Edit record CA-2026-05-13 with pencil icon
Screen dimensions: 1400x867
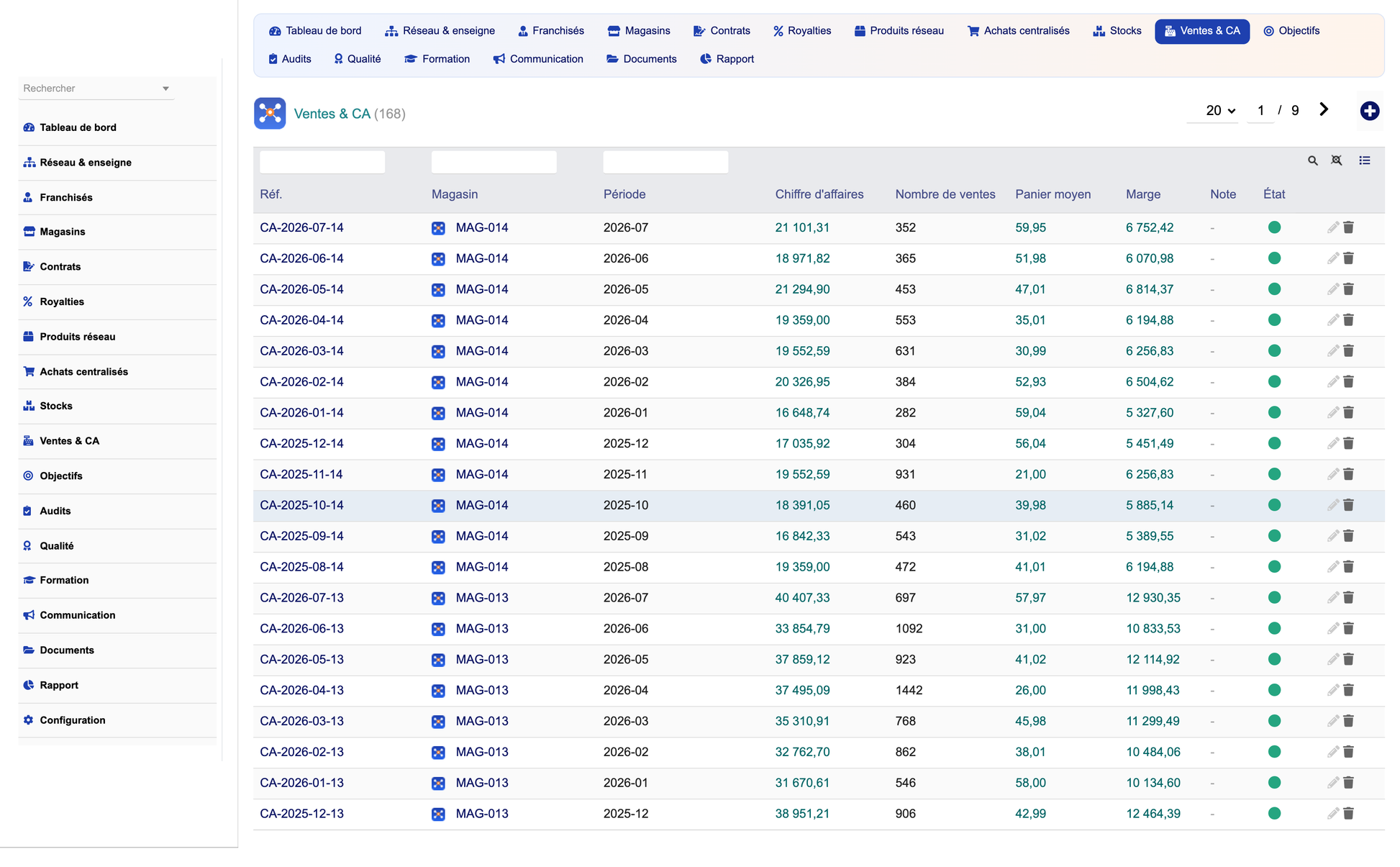click(x=1332, y=659)
